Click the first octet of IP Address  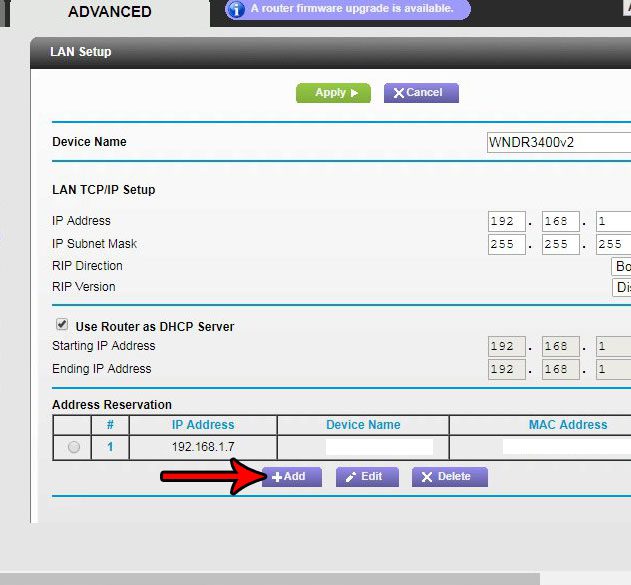(x=507, y=221)
